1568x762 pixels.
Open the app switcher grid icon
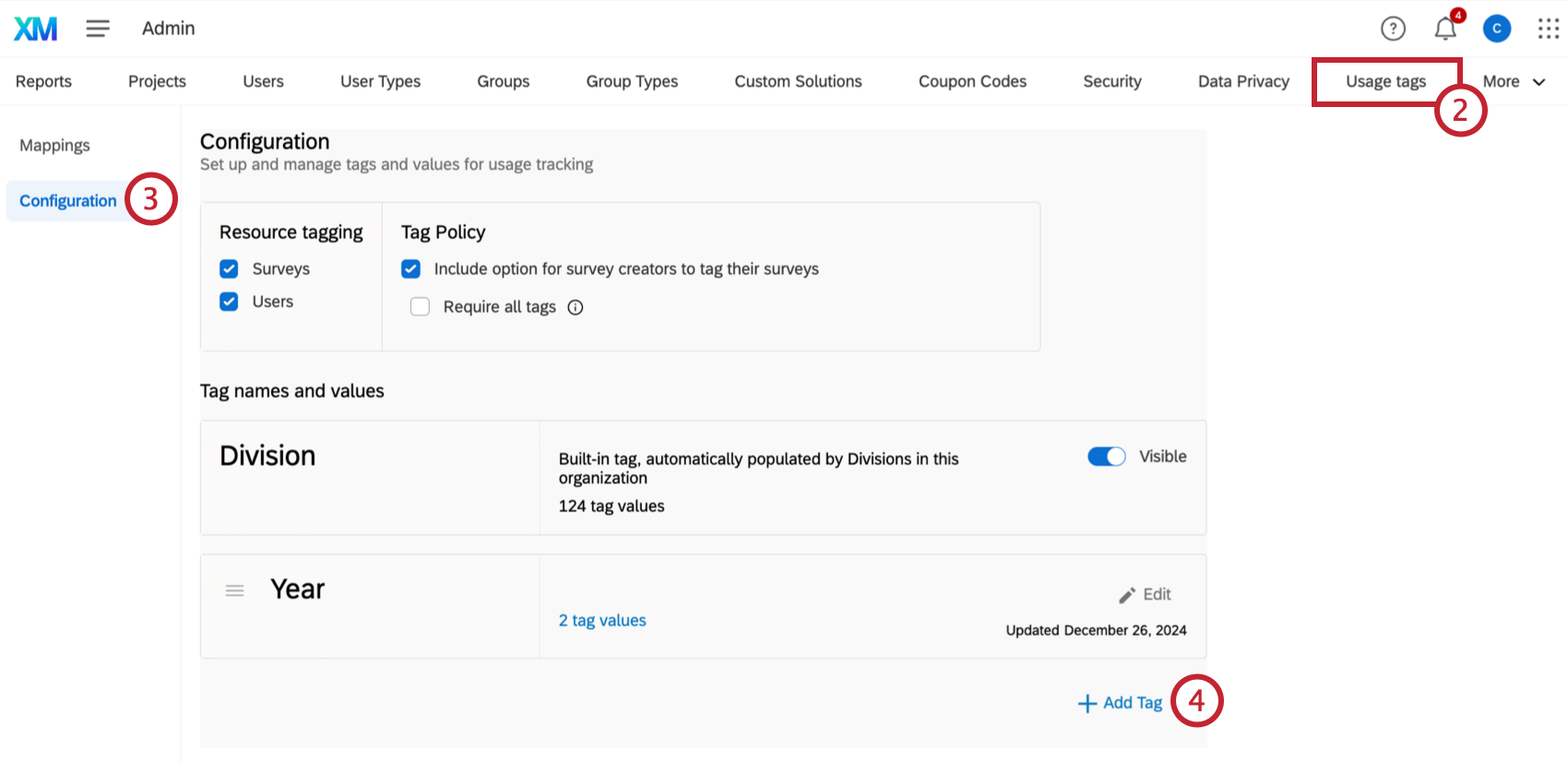point(1548,29)
